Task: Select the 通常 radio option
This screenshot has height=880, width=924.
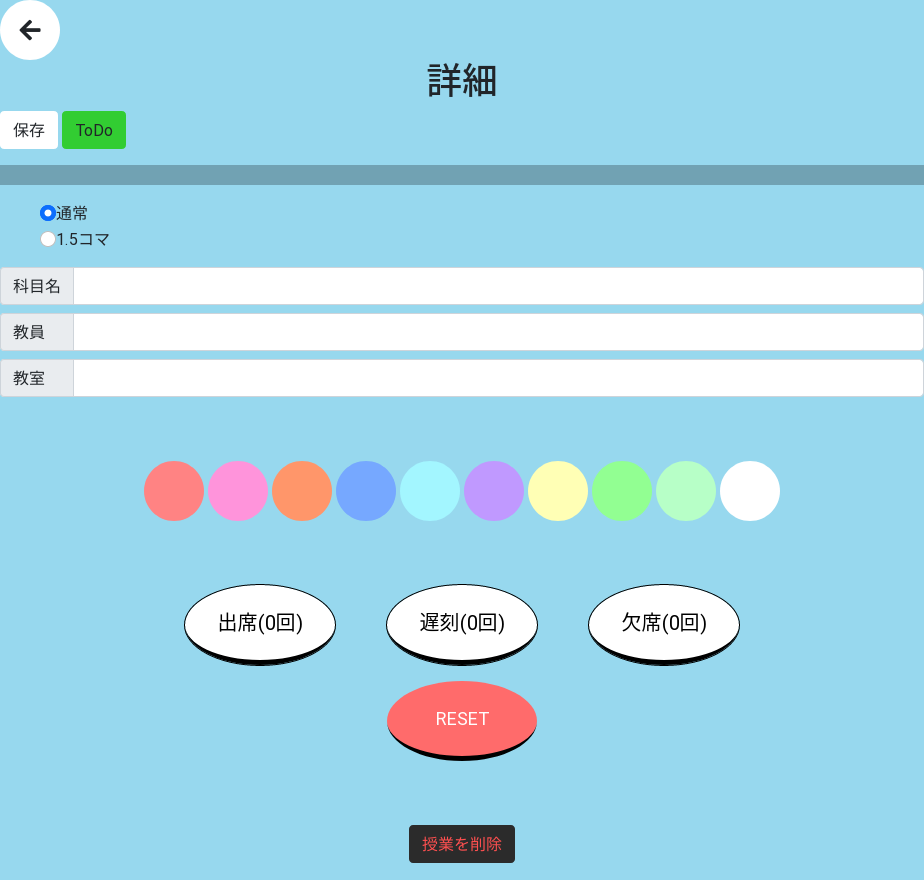Action: click(x=48, y=213)
